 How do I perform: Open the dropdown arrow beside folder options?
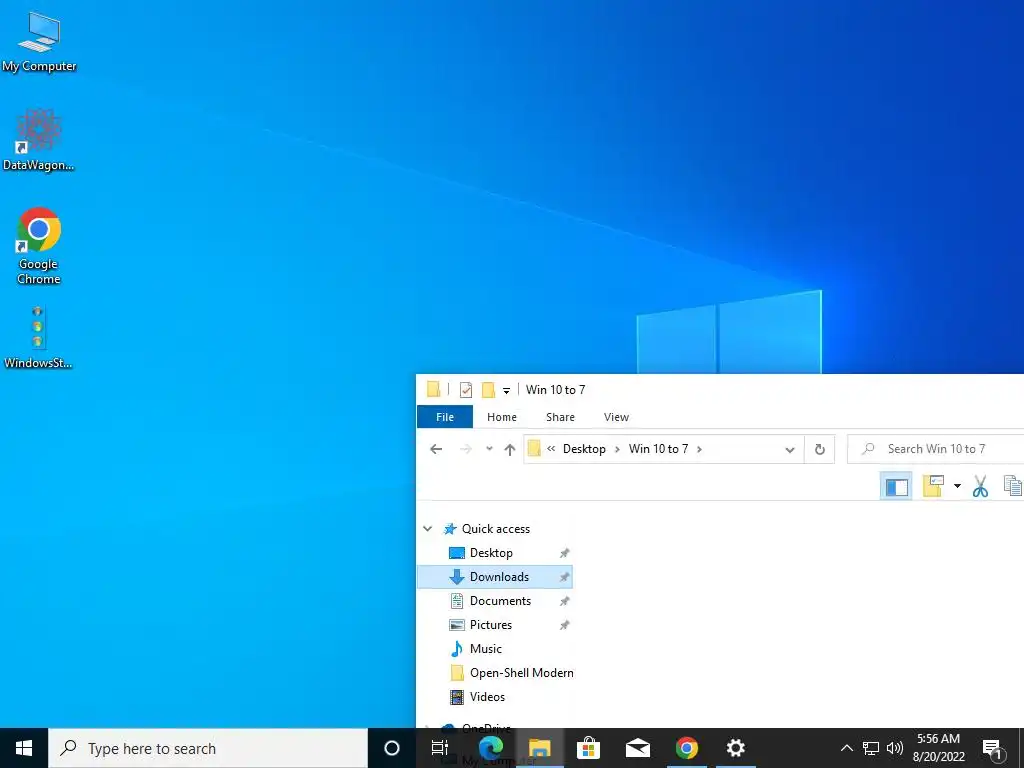[957, 486]
